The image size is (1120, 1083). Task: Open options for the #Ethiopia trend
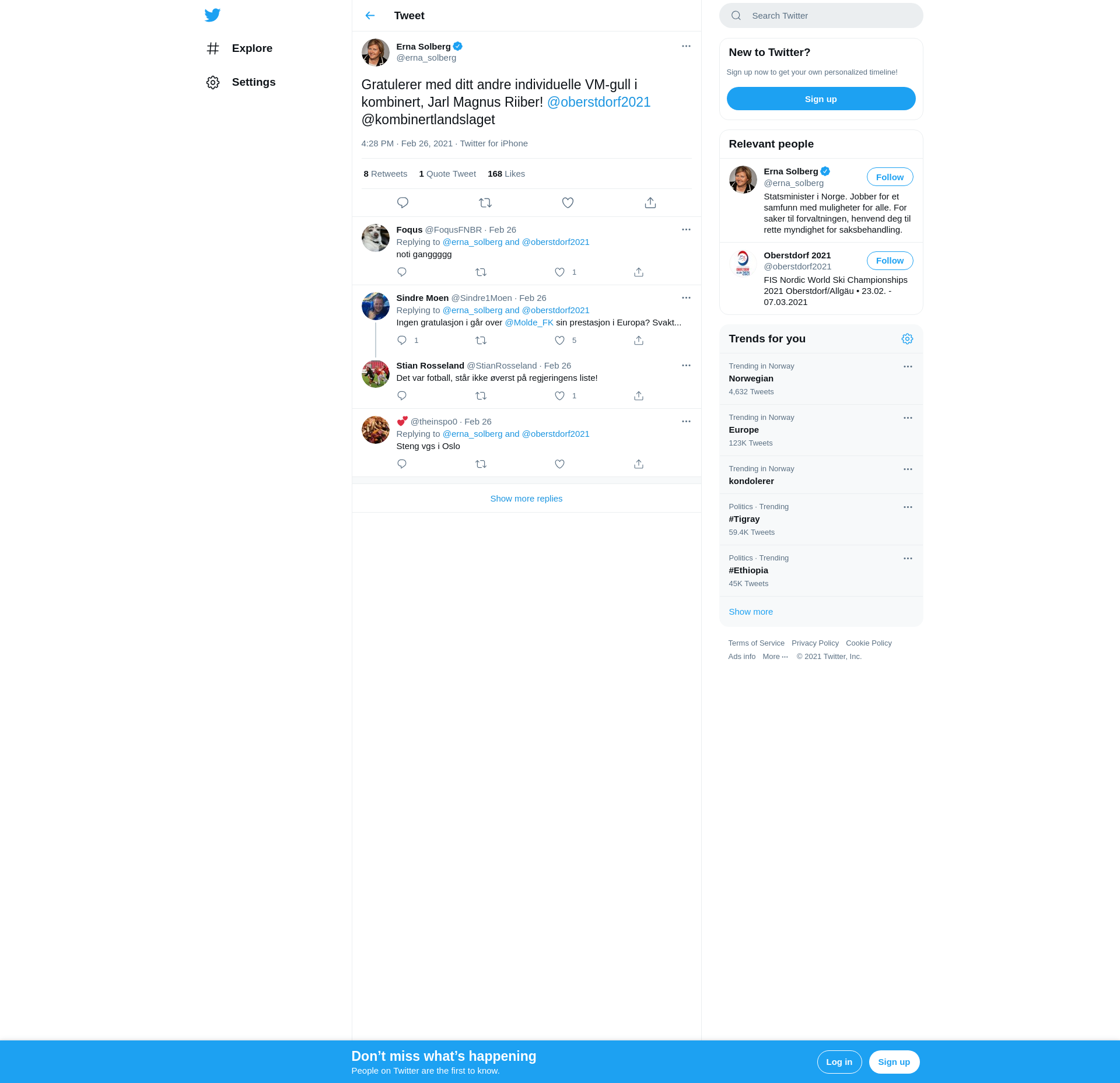click(x=908, y=559)
